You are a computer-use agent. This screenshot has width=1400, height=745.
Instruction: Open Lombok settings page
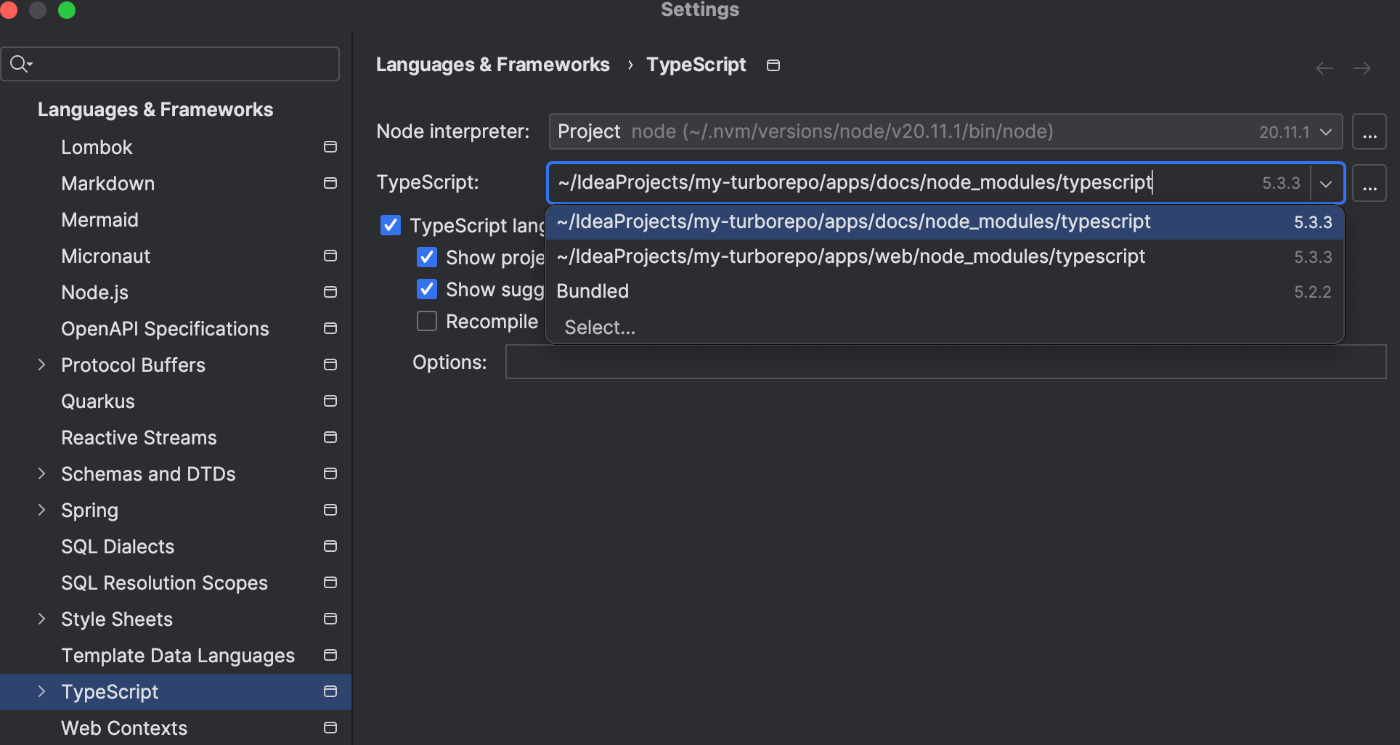tap(97, 147)
